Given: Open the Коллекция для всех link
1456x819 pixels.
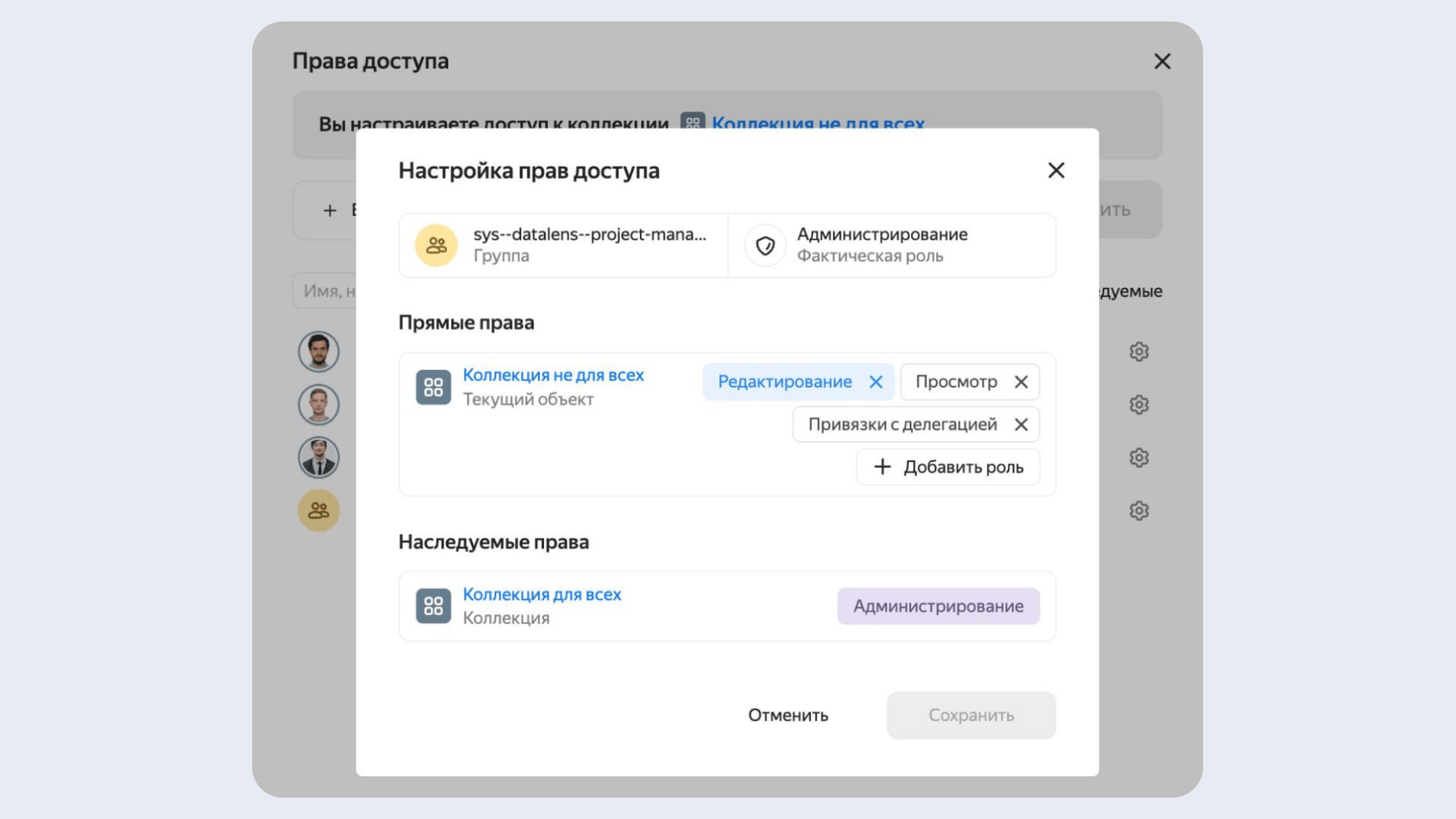Looking at the screenshot, I should tap(542, 594).
